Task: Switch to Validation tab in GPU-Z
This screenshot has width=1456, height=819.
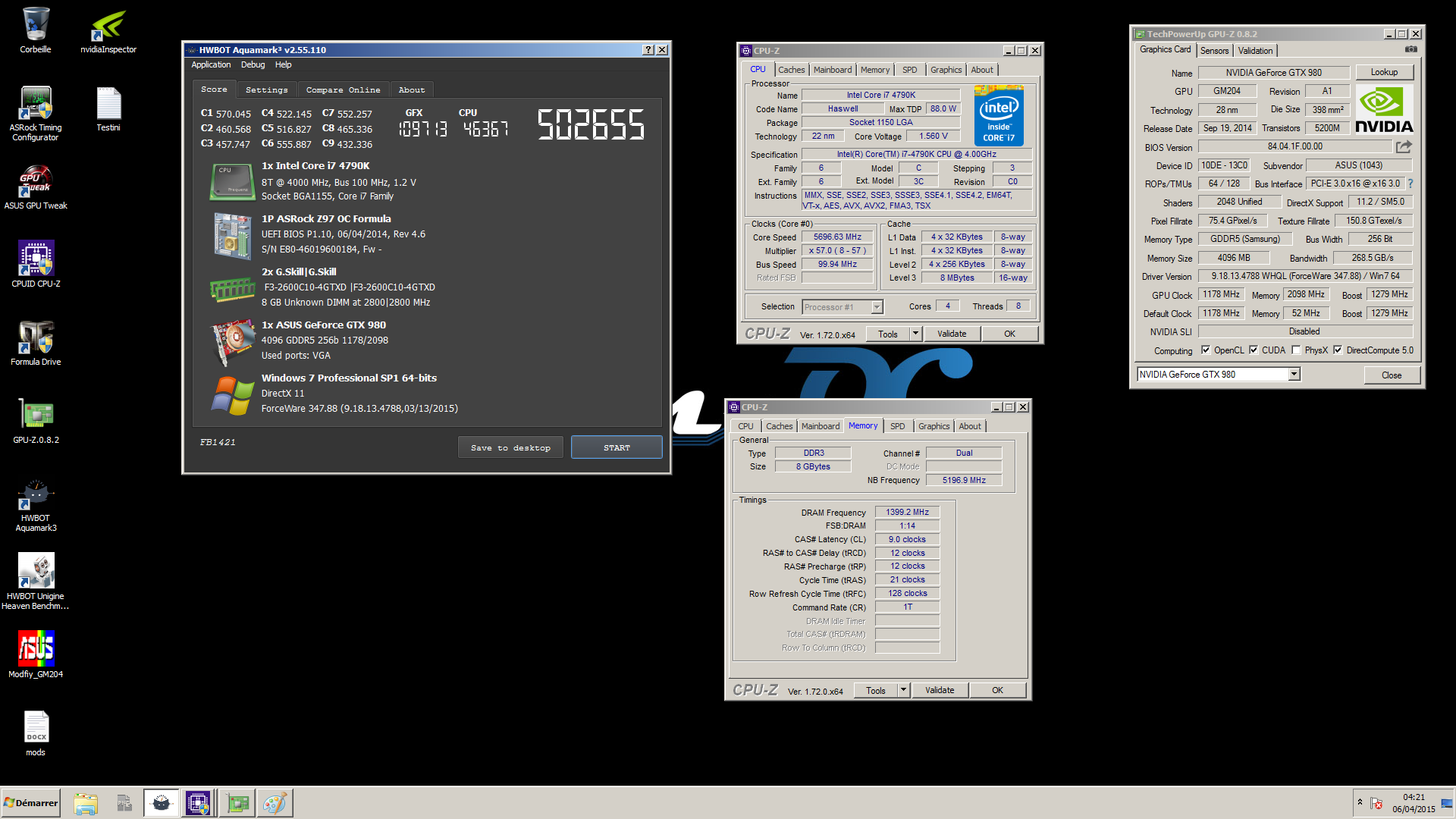Action: (x=1255, y=51)
